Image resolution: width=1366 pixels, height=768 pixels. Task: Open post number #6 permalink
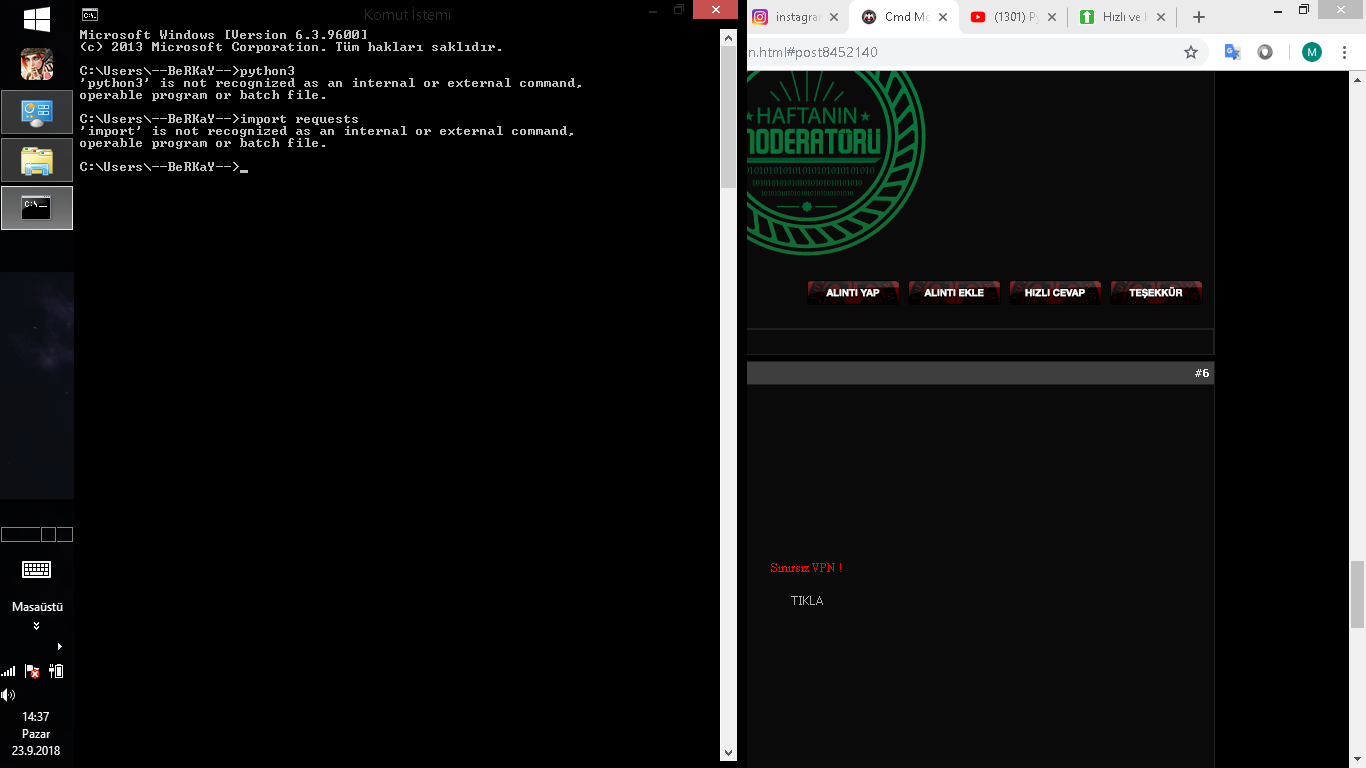click(x=1201, y=373)
